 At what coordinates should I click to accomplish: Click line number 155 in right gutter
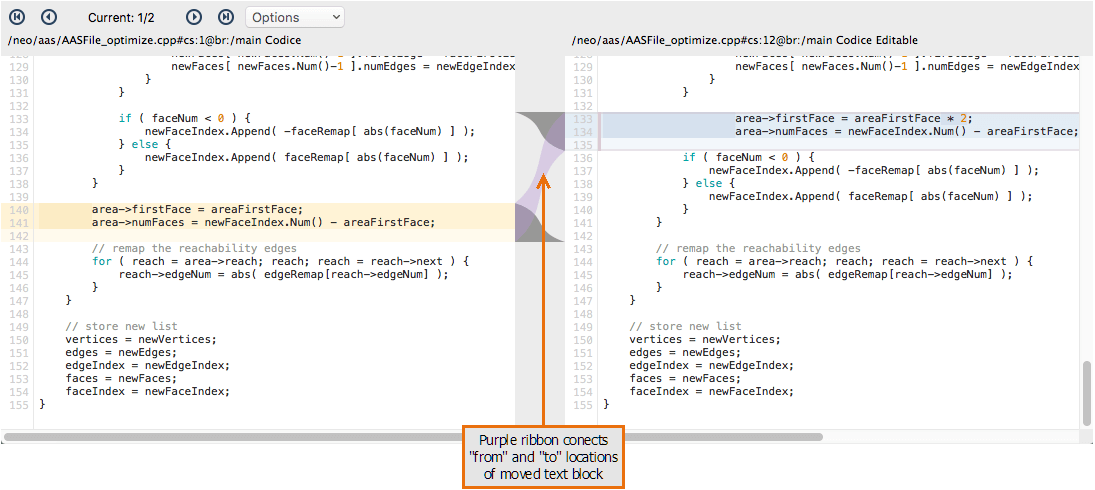point(584,405)
